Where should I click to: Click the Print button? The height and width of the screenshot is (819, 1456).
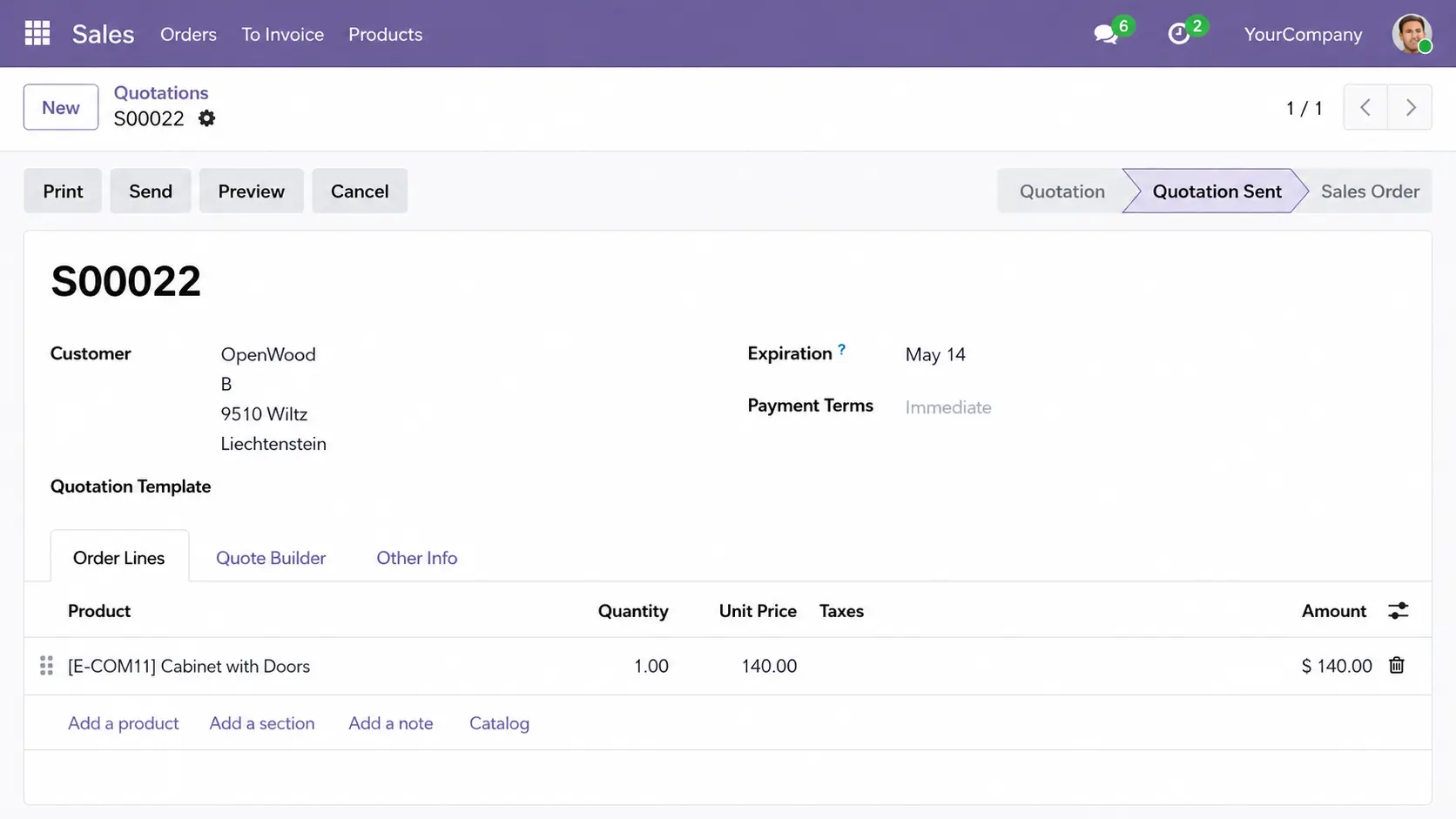(x=63, y=191)
